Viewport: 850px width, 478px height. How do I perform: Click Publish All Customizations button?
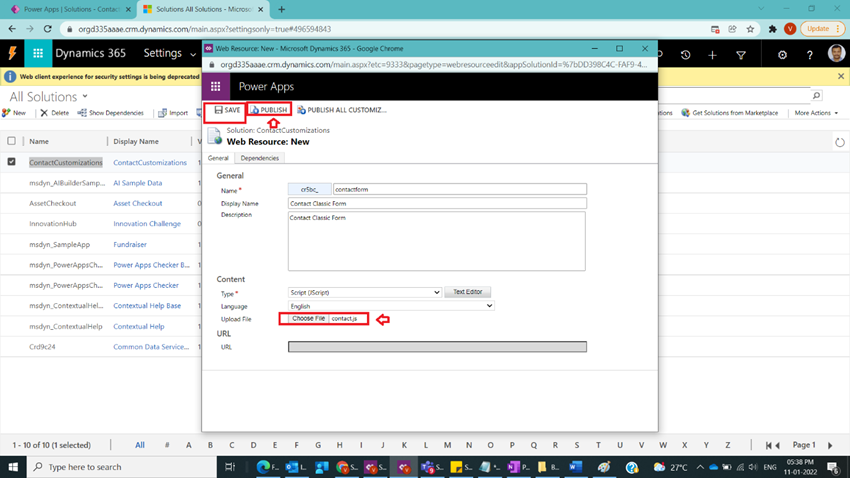[342, 110]
